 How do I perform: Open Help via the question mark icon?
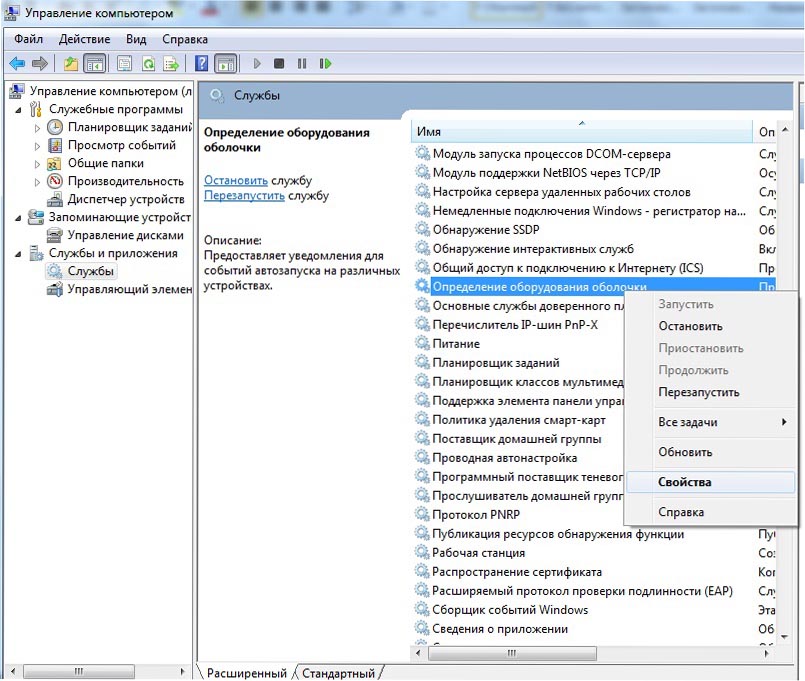(x=201, y=64)
